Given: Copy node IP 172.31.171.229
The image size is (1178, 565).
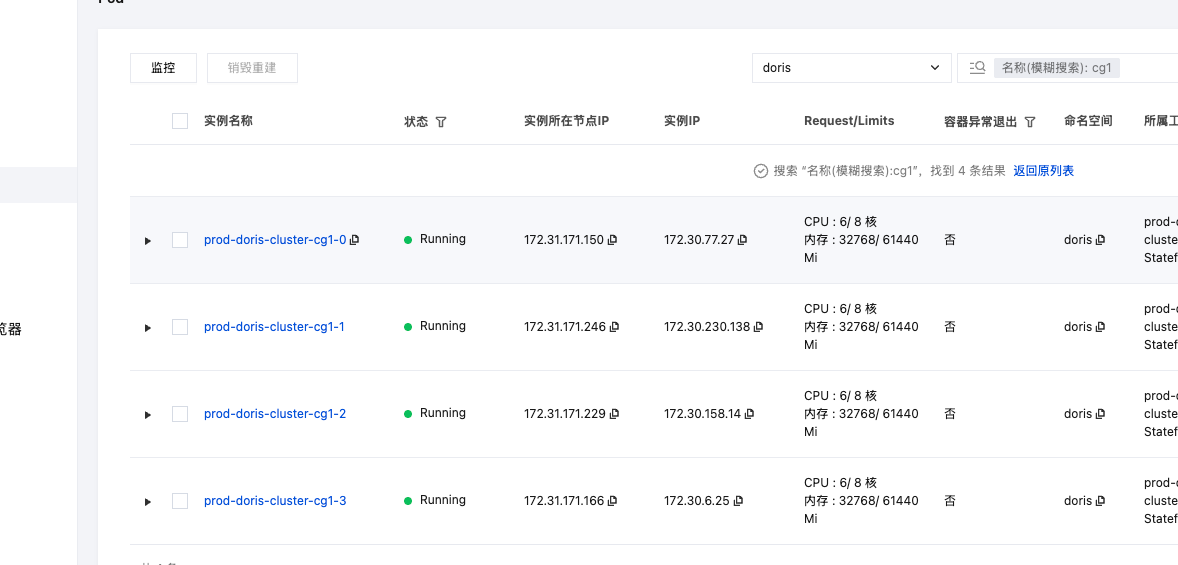Looking at the screenshot, I should point(613,414).
